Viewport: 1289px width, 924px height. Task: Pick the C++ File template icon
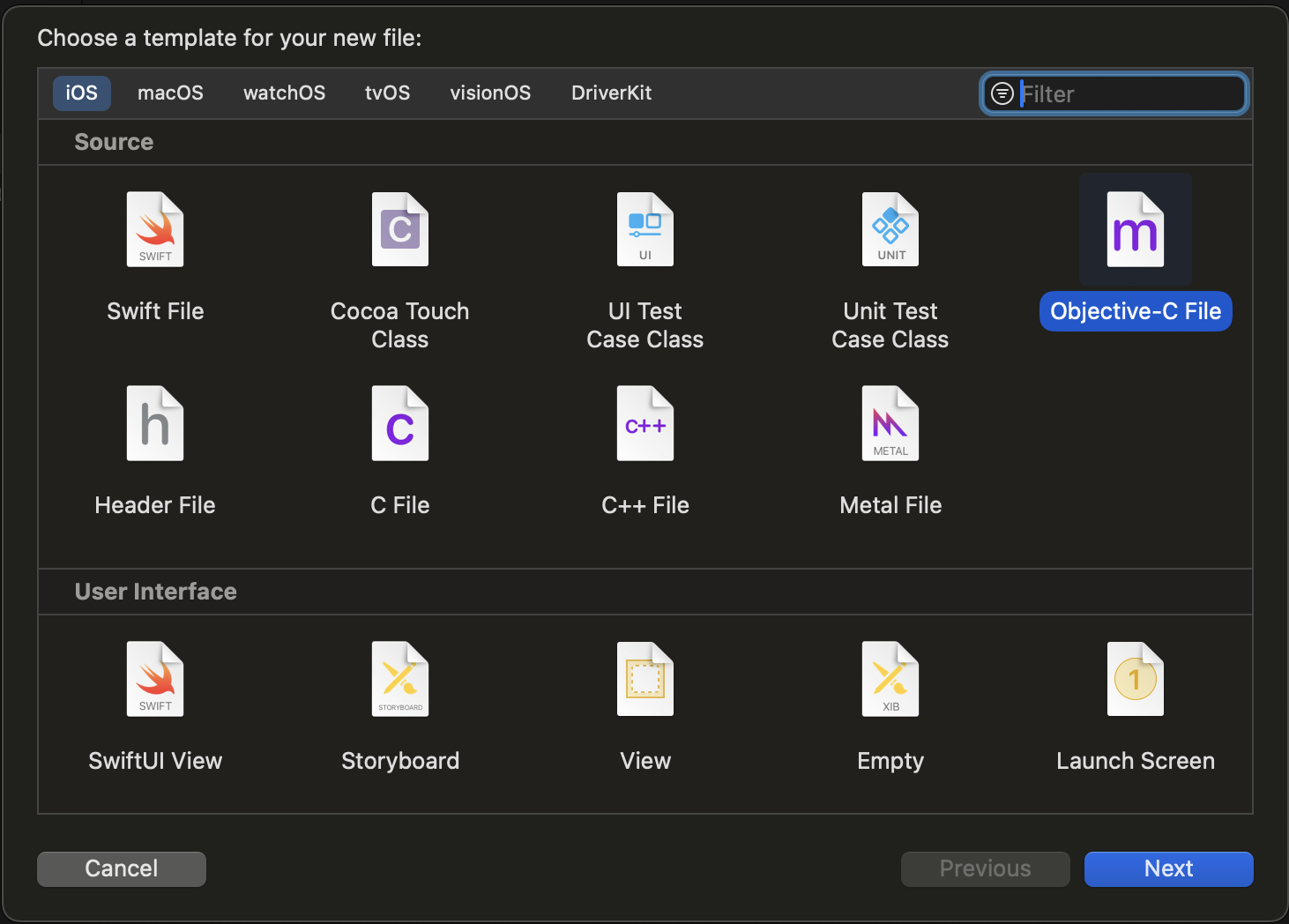[645, 423]
